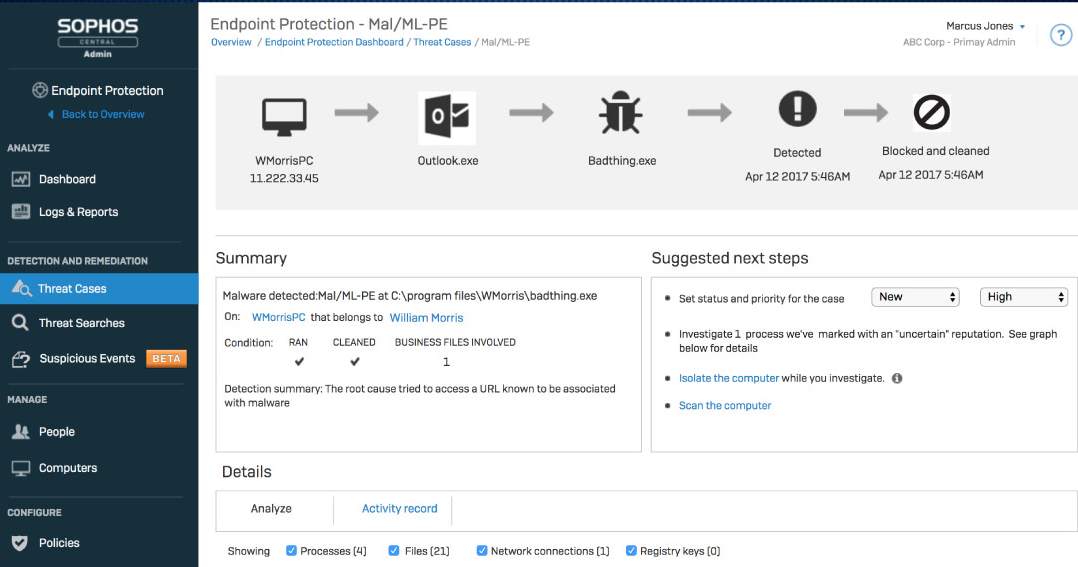This screenshot has width=1078, height=567.
Task: Open Dashboard from the sidebar
Action: point(67,179)
